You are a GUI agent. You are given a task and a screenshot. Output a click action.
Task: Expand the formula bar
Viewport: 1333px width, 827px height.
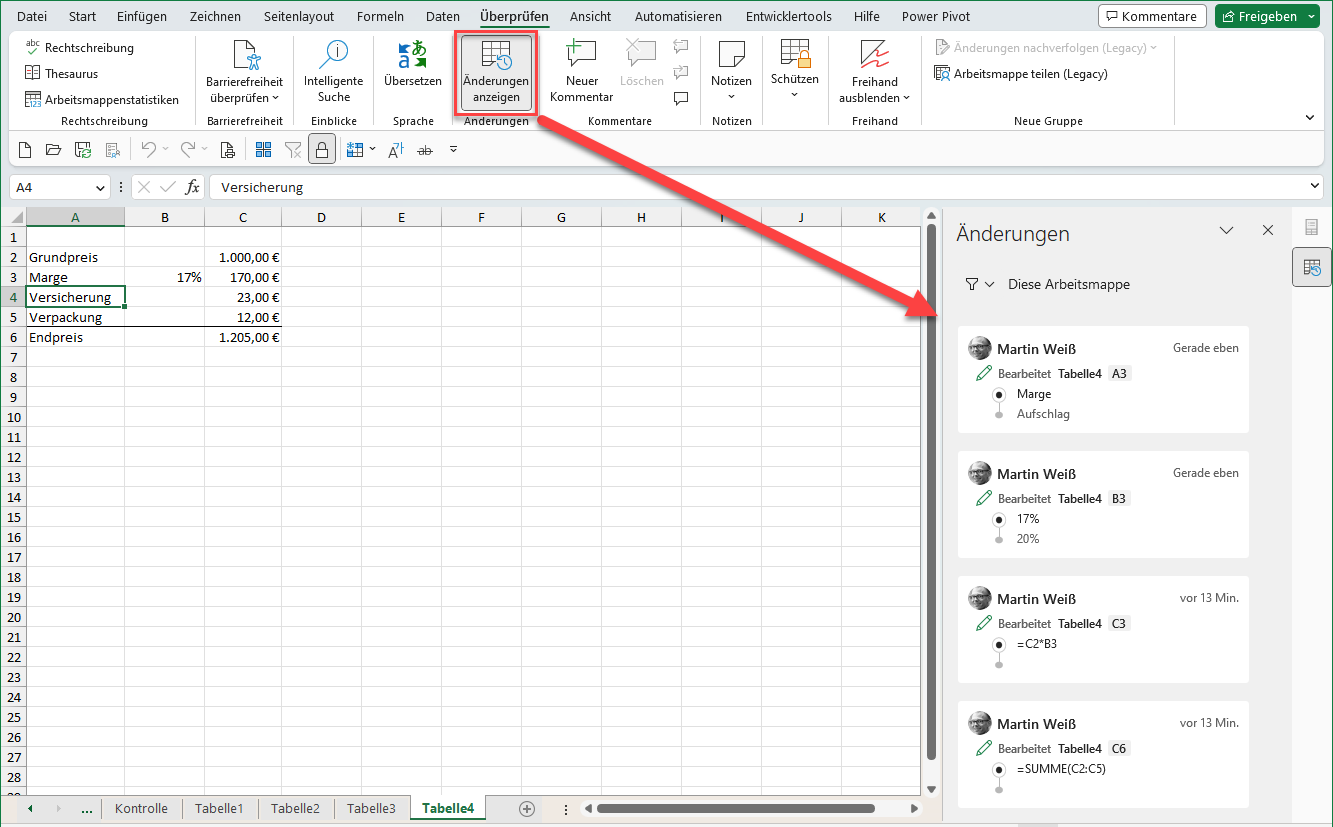pyautogui.click(x=1314, y=187)
